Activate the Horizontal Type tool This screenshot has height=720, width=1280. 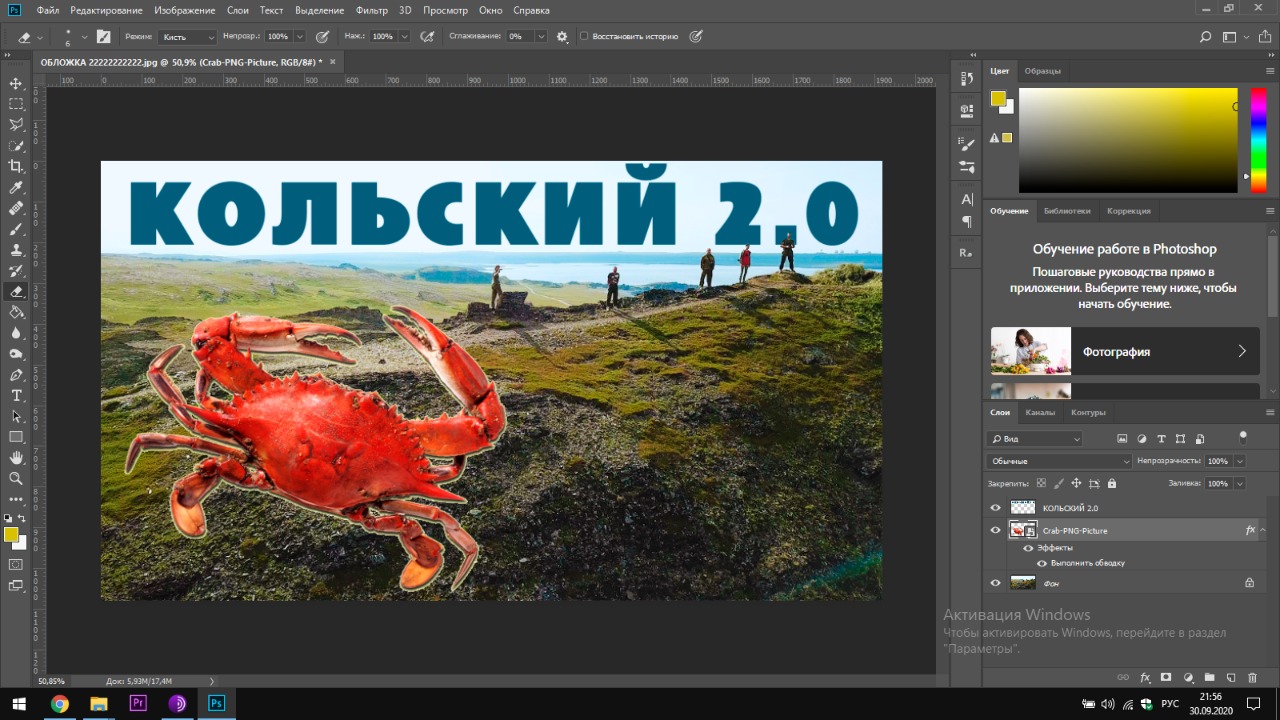tap(16, 395)
